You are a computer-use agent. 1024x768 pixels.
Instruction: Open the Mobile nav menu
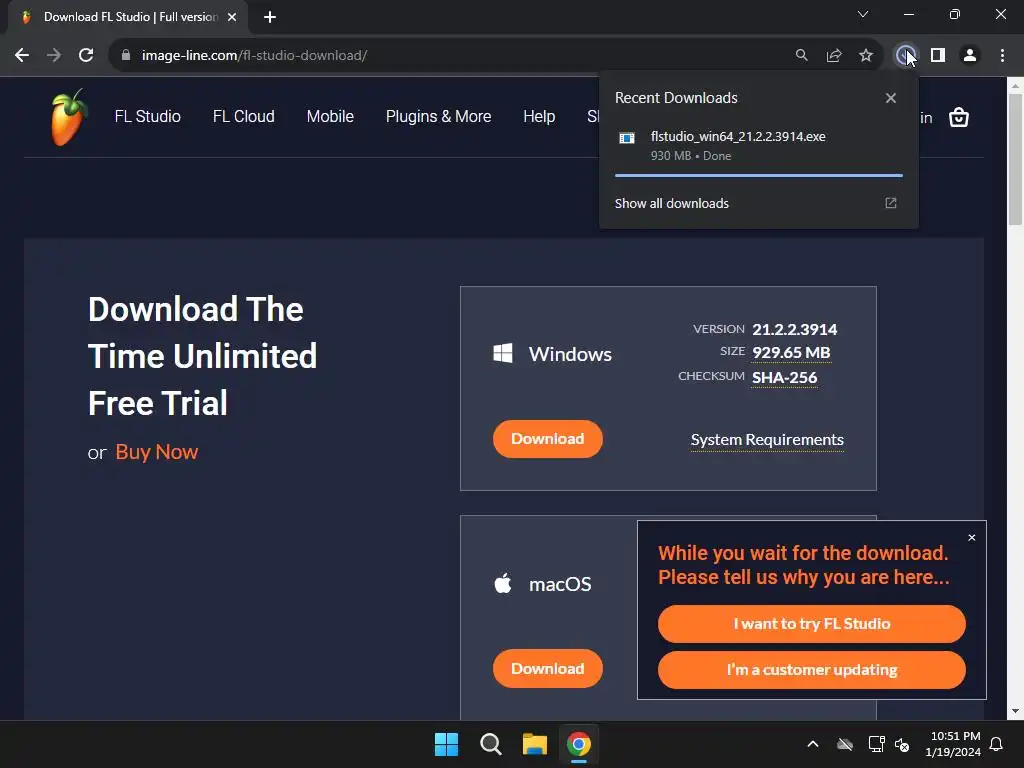coord(330,116)
